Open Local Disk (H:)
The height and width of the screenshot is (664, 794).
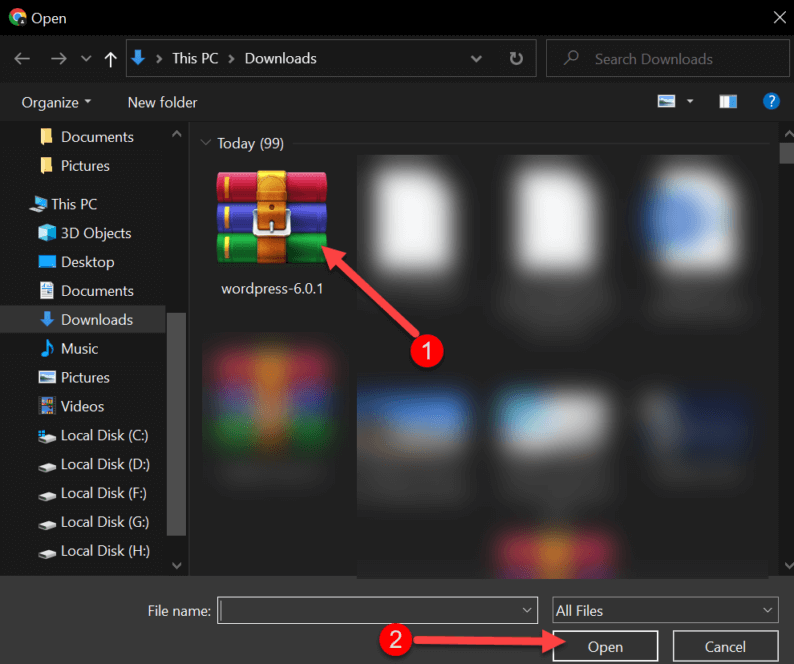94,551
